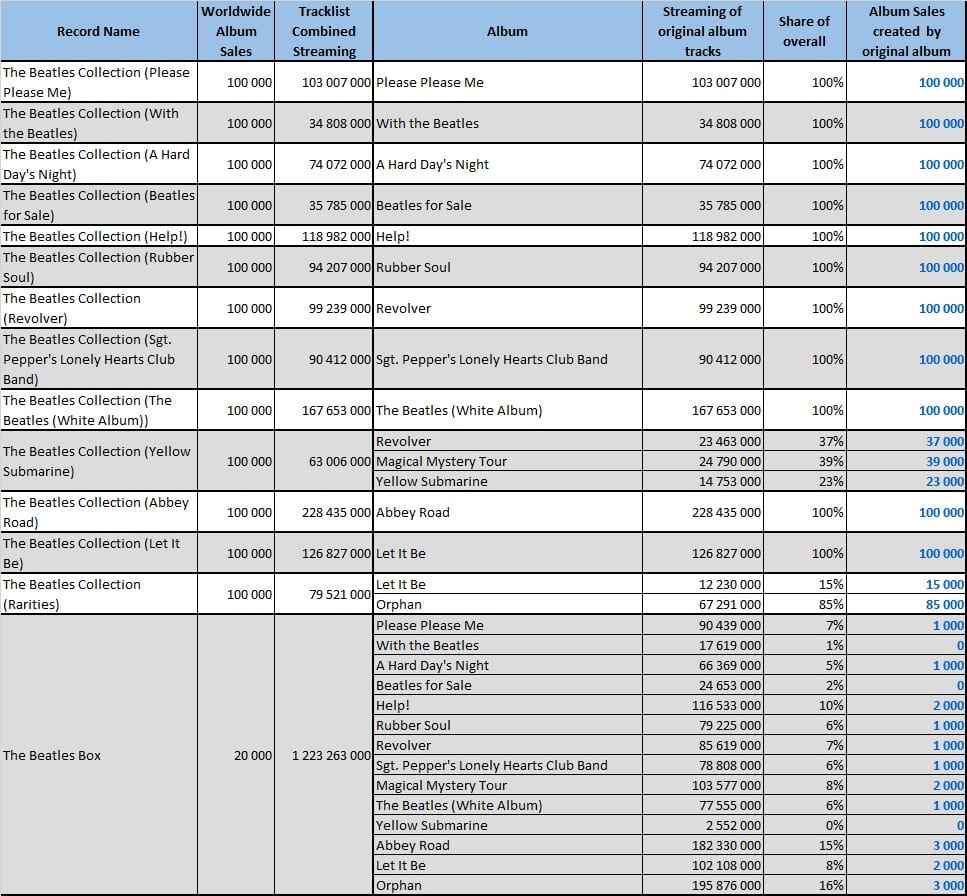
Task: Click the 17 619 000 streaming cell
Action: [702, 645]
